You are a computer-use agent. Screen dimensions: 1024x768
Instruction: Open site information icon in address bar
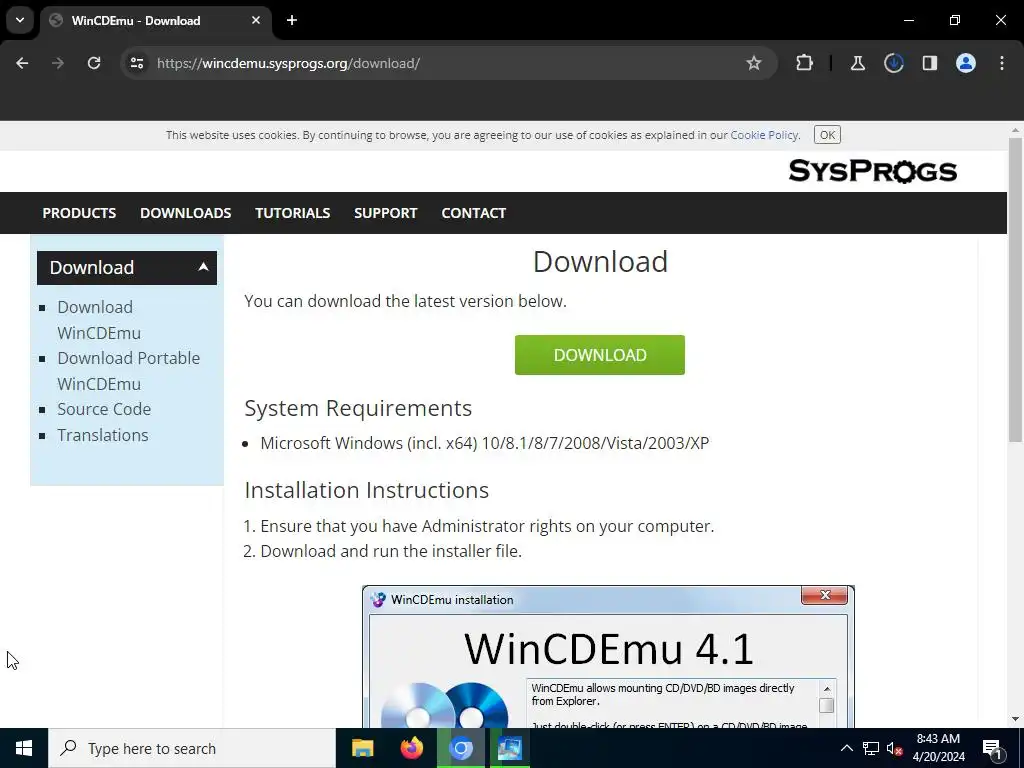click(x=136, y=63)
